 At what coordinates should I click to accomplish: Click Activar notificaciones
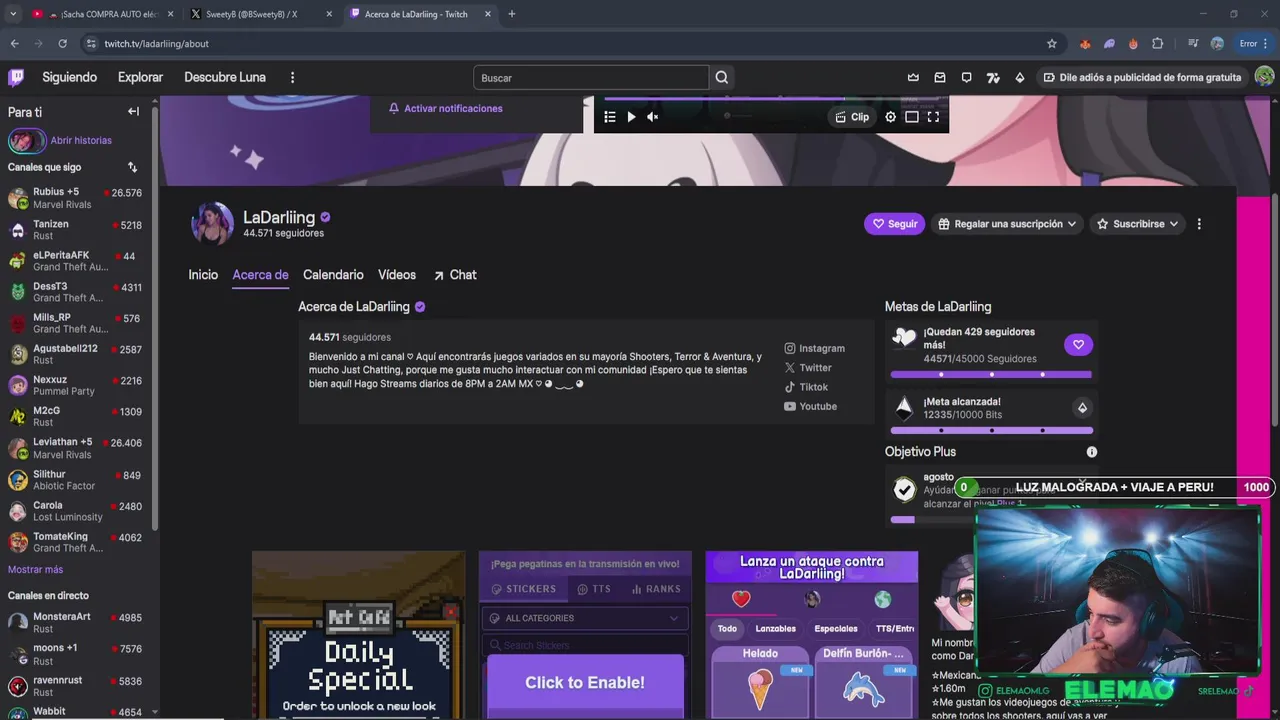point(445,108)
